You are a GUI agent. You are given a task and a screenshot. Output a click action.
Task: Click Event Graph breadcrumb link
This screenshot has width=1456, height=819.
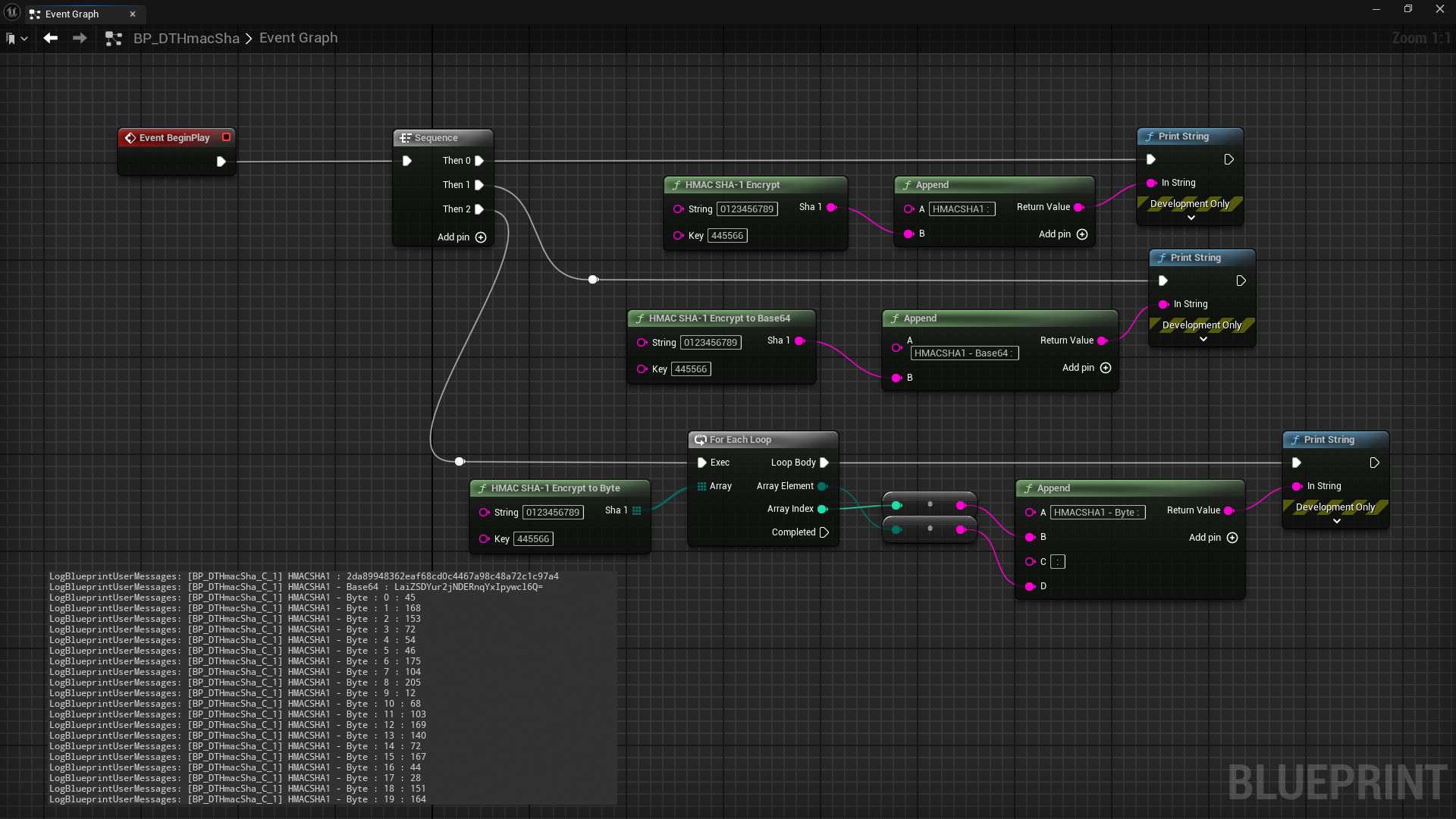tap(298, 38)
